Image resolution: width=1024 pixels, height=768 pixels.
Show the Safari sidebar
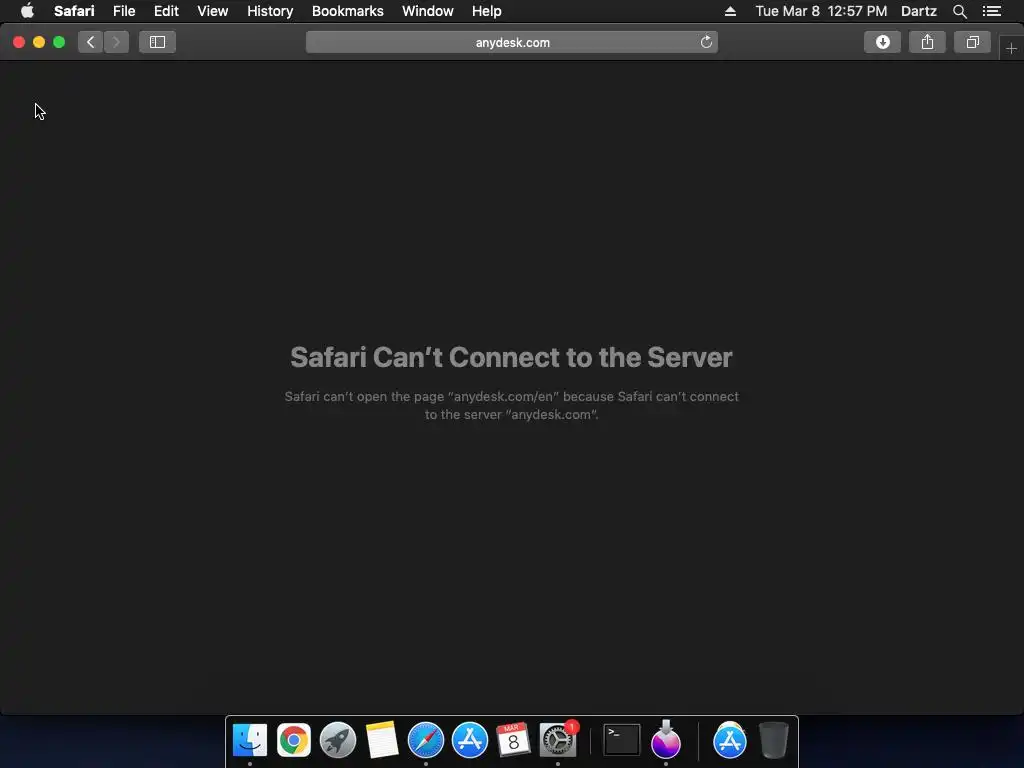tap(157, 42)
